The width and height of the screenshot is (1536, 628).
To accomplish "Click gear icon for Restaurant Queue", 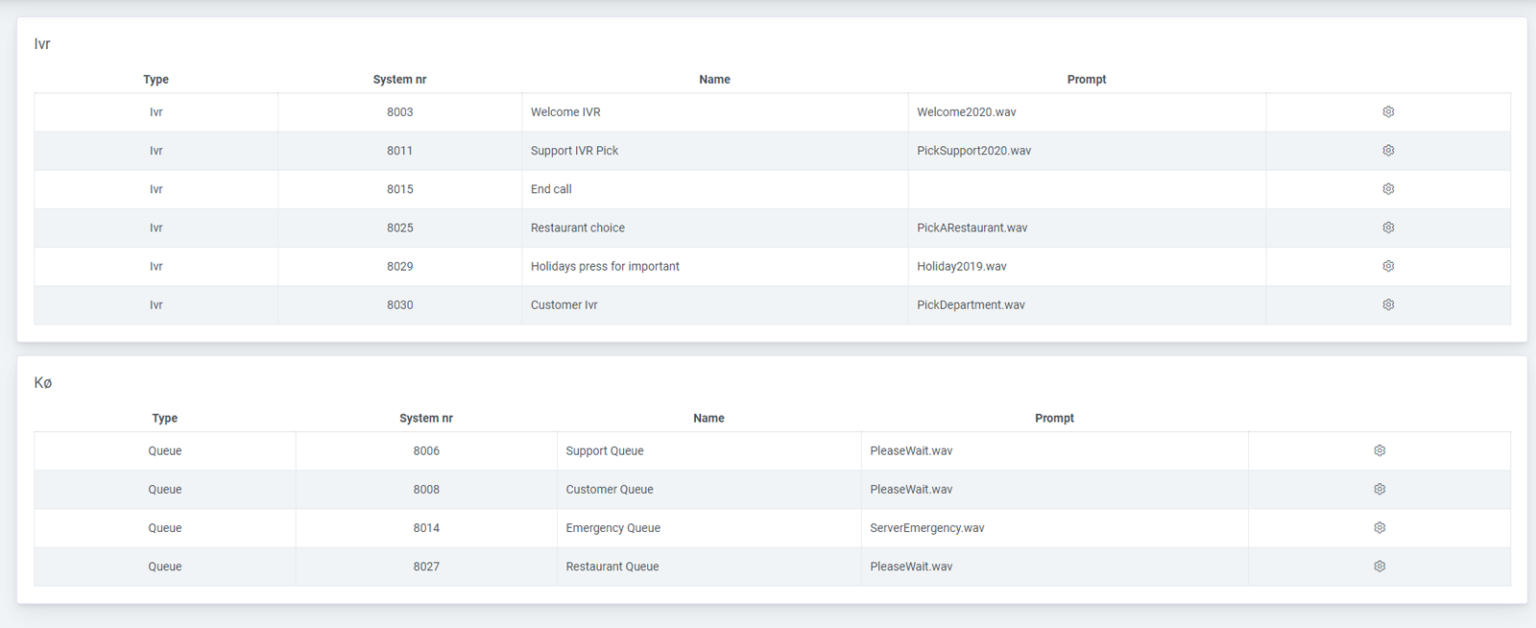I will [x=1379, y=566].
